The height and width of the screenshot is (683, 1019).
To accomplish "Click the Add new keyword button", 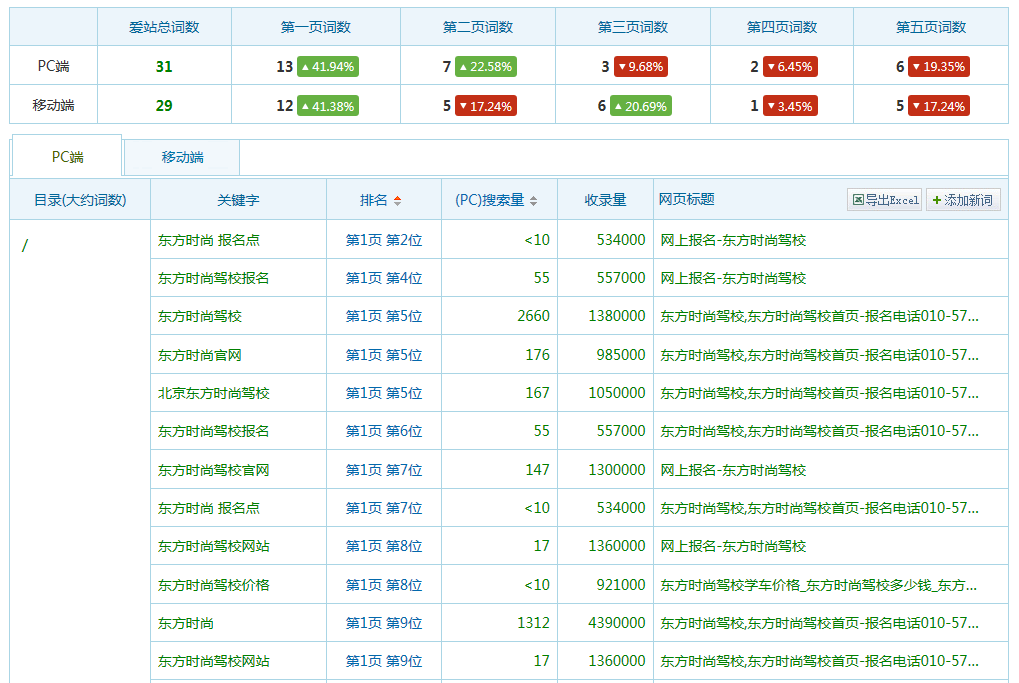I will (x=962, y=200).
